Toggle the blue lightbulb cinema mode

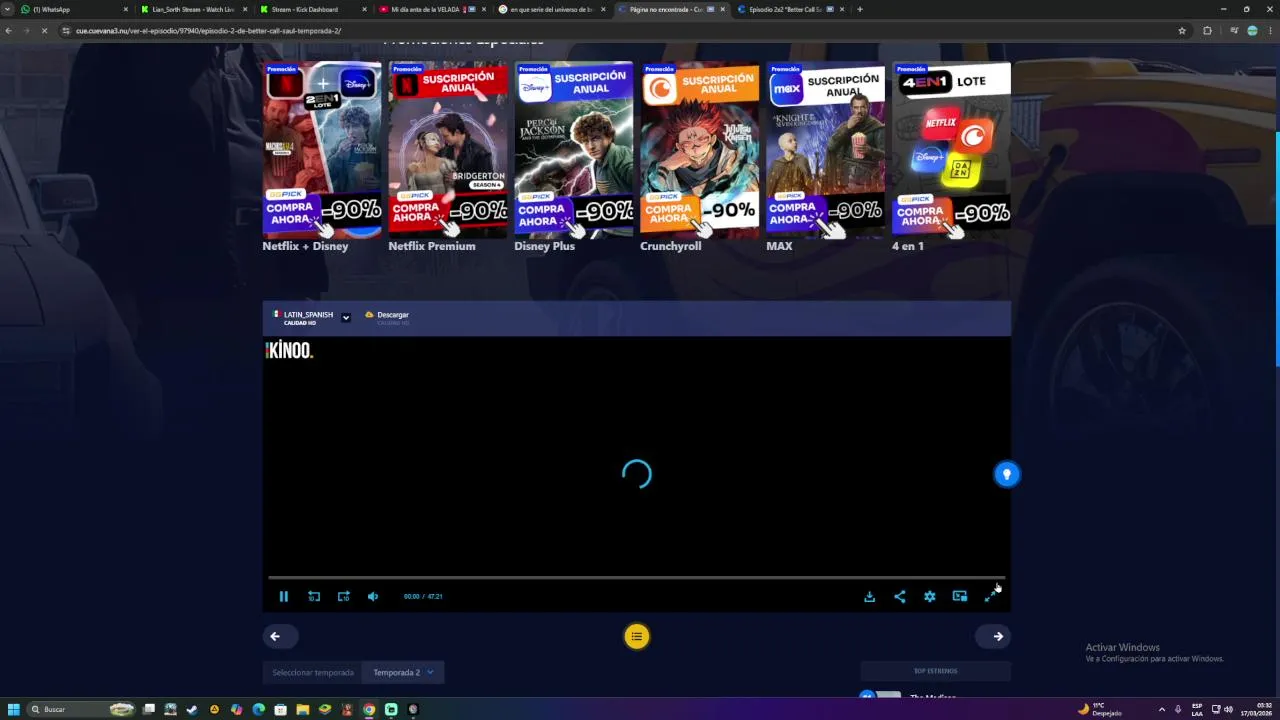(x=1006, y=474)
